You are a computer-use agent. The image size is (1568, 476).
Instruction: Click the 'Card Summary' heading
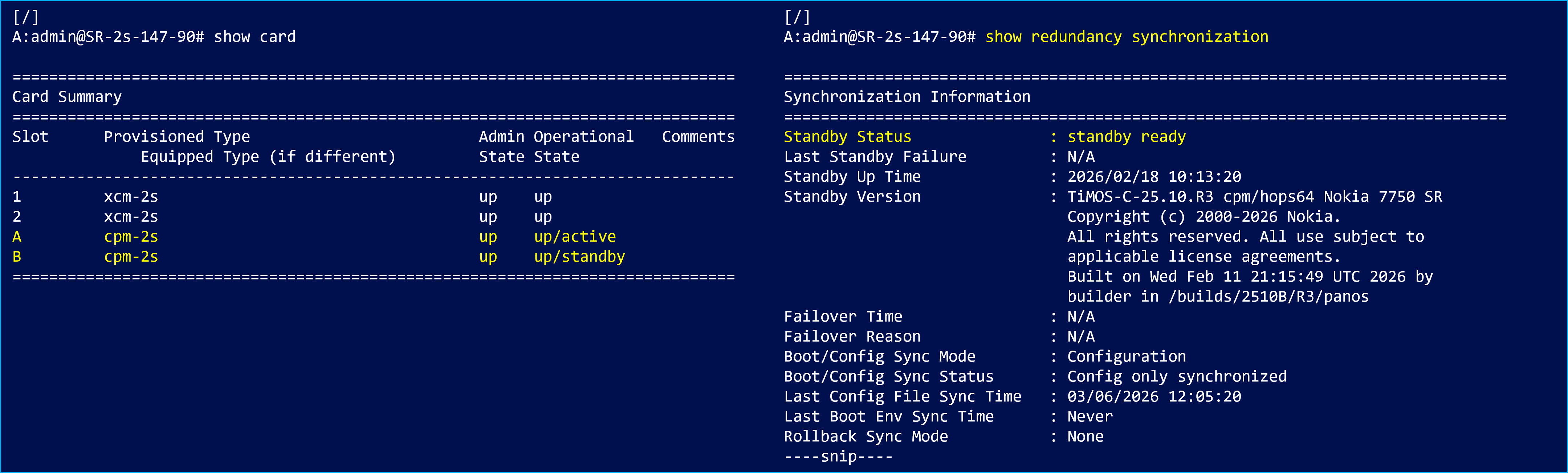click(67, 97)
